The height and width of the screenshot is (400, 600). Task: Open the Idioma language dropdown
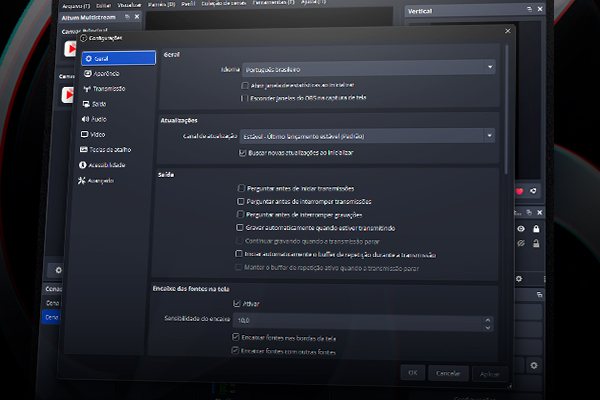click(369, 68)
